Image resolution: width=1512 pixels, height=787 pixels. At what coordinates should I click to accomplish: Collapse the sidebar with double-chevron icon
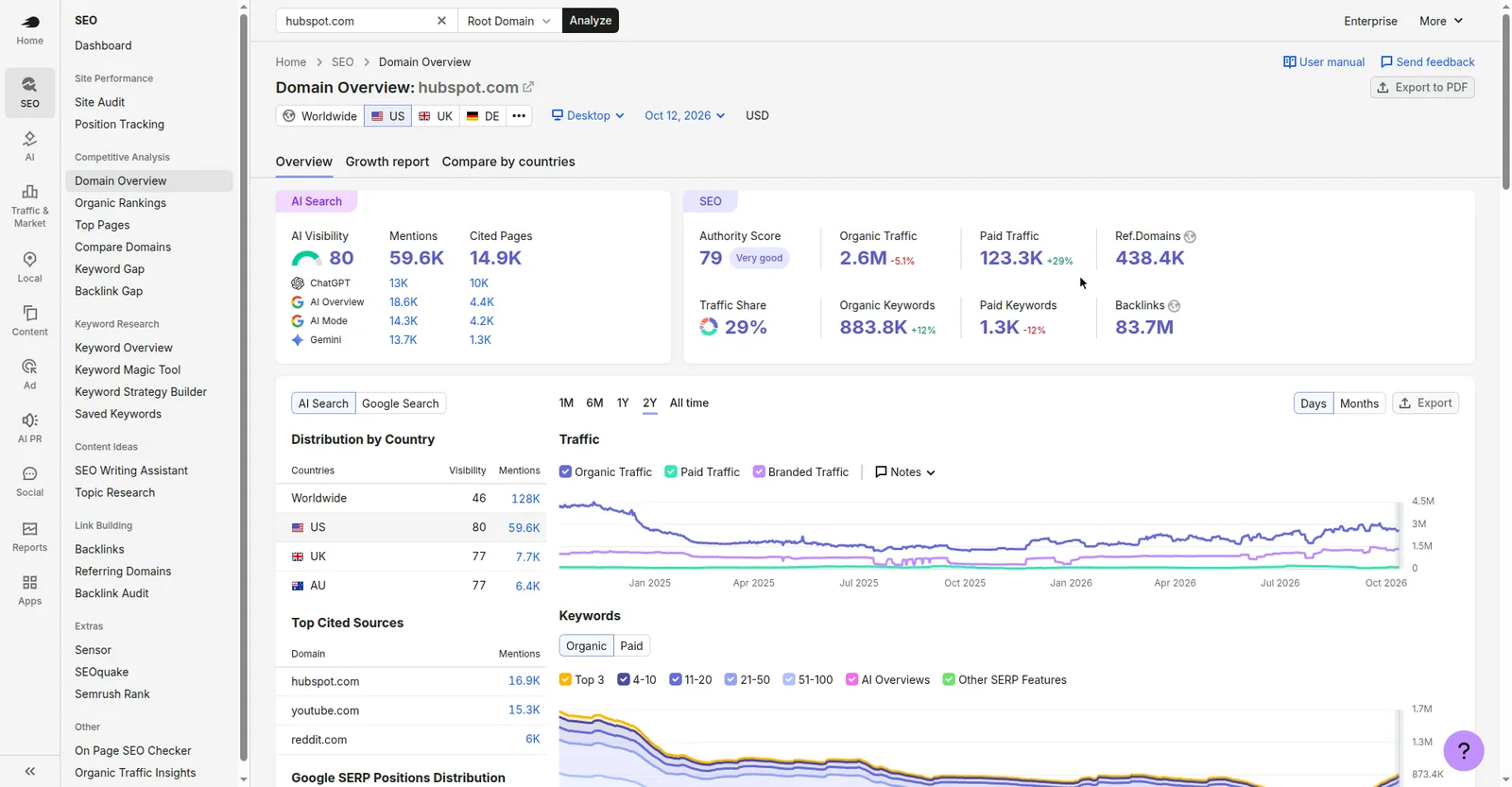pos(29,771)
